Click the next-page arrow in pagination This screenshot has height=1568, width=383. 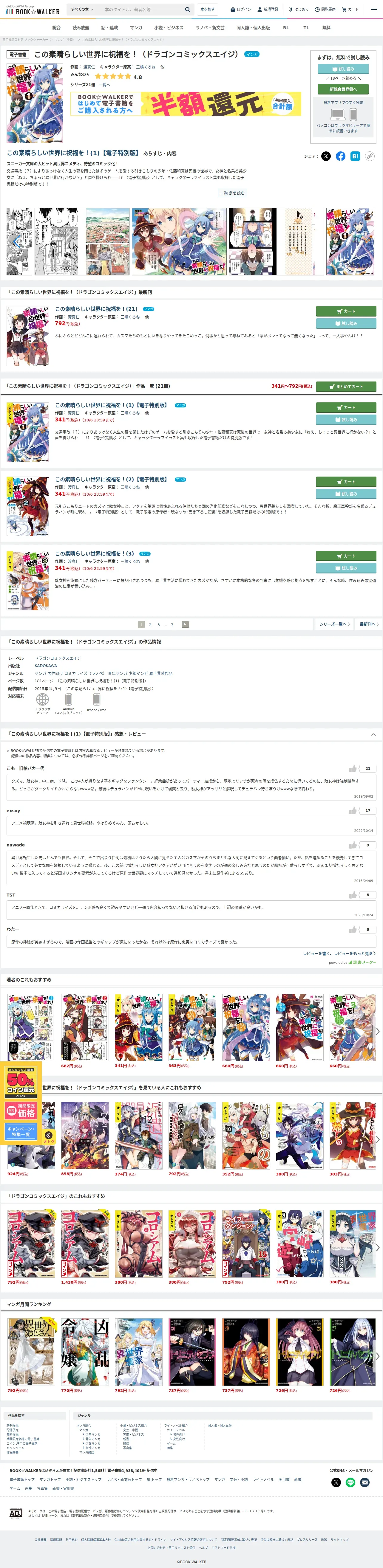pyautogui.click(x=185, y=624)
